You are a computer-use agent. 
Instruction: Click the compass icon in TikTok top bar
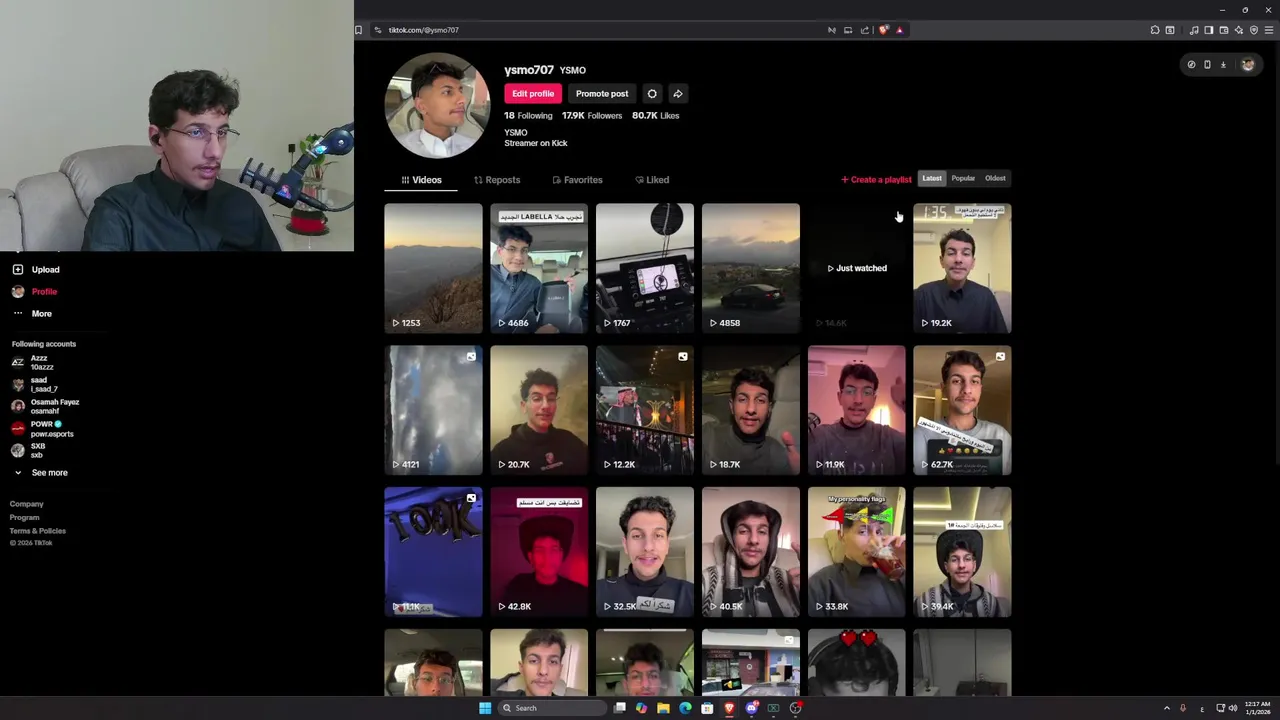coord(1191,65)
